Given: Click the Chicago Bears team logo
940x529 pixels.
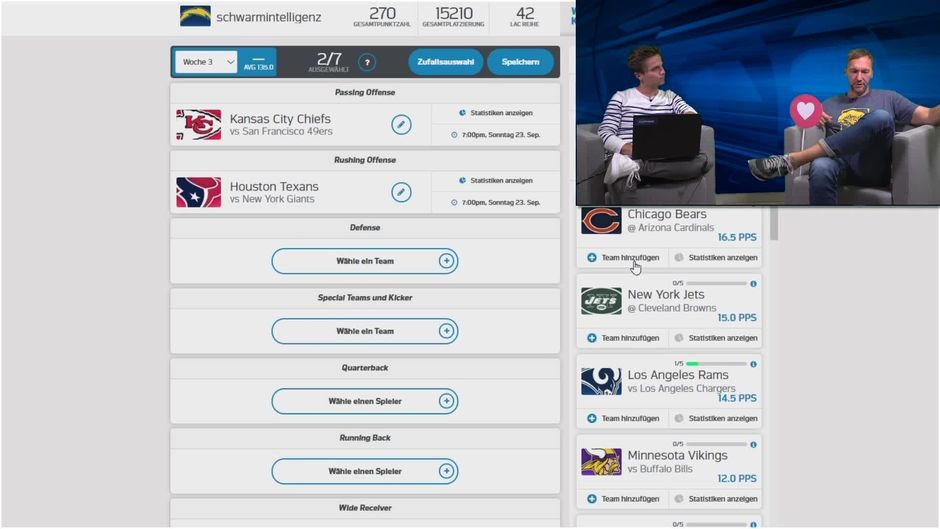Looking at the screenshot, I should point(601,222).
